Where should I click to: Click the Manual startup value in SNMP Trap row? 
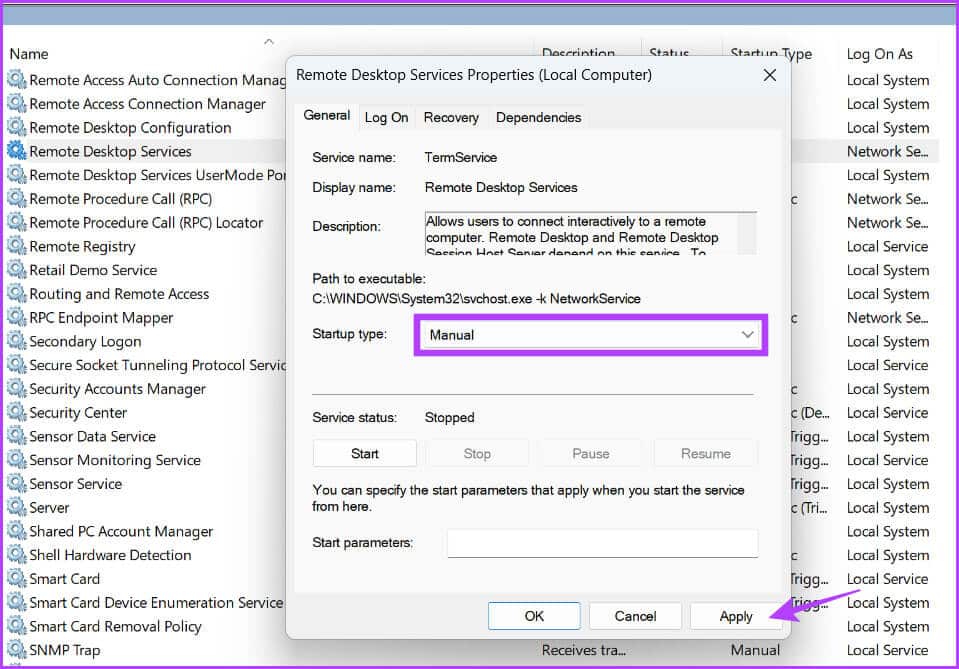coord(755,650)
